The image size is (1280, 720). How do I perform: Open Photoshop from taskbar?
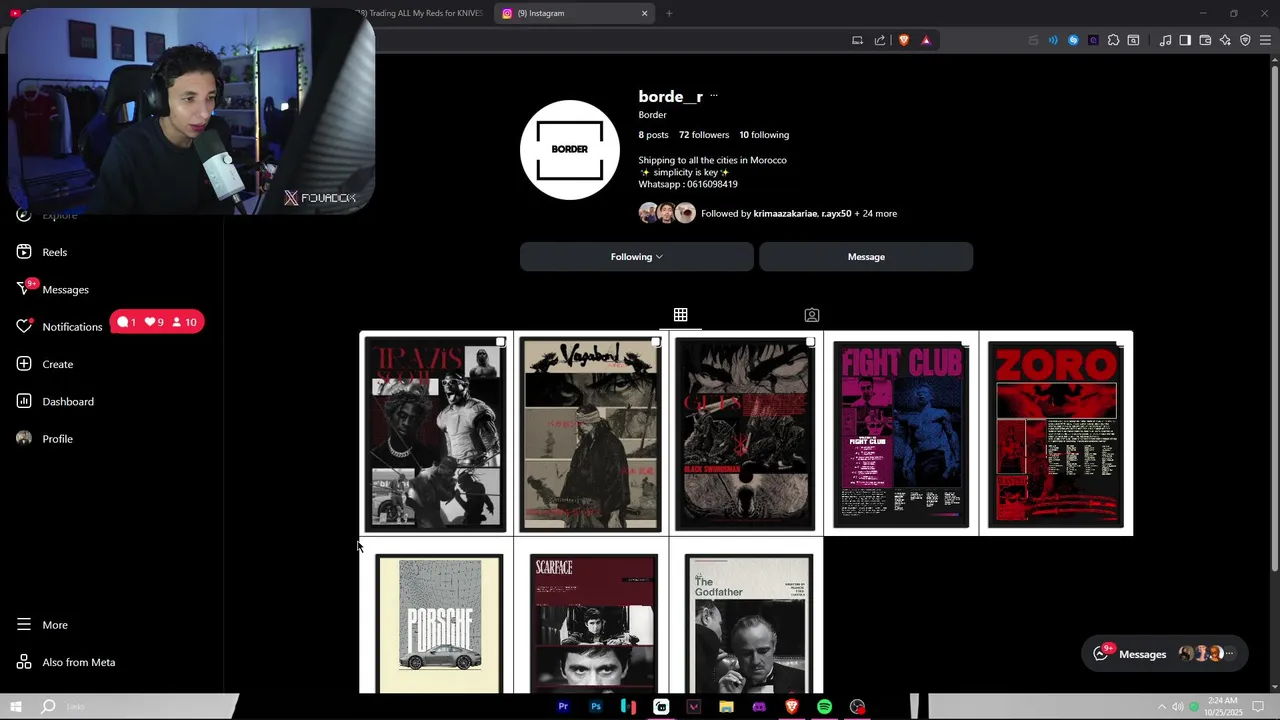[x=596, y=707]
